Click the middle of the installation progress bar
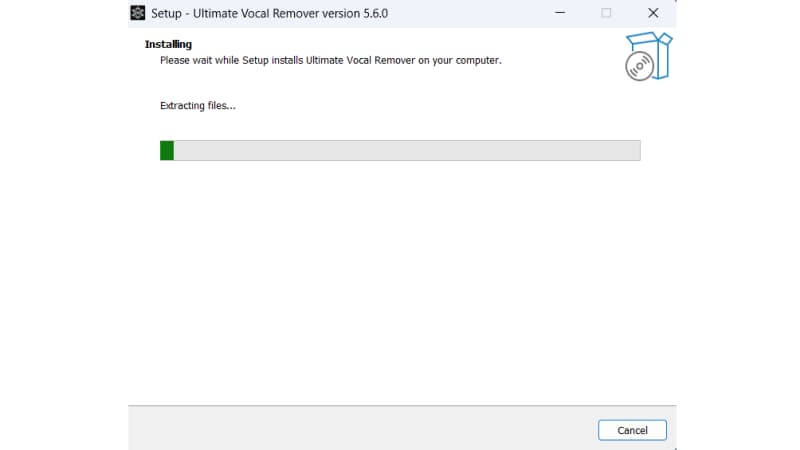 [x=400, y=150]
